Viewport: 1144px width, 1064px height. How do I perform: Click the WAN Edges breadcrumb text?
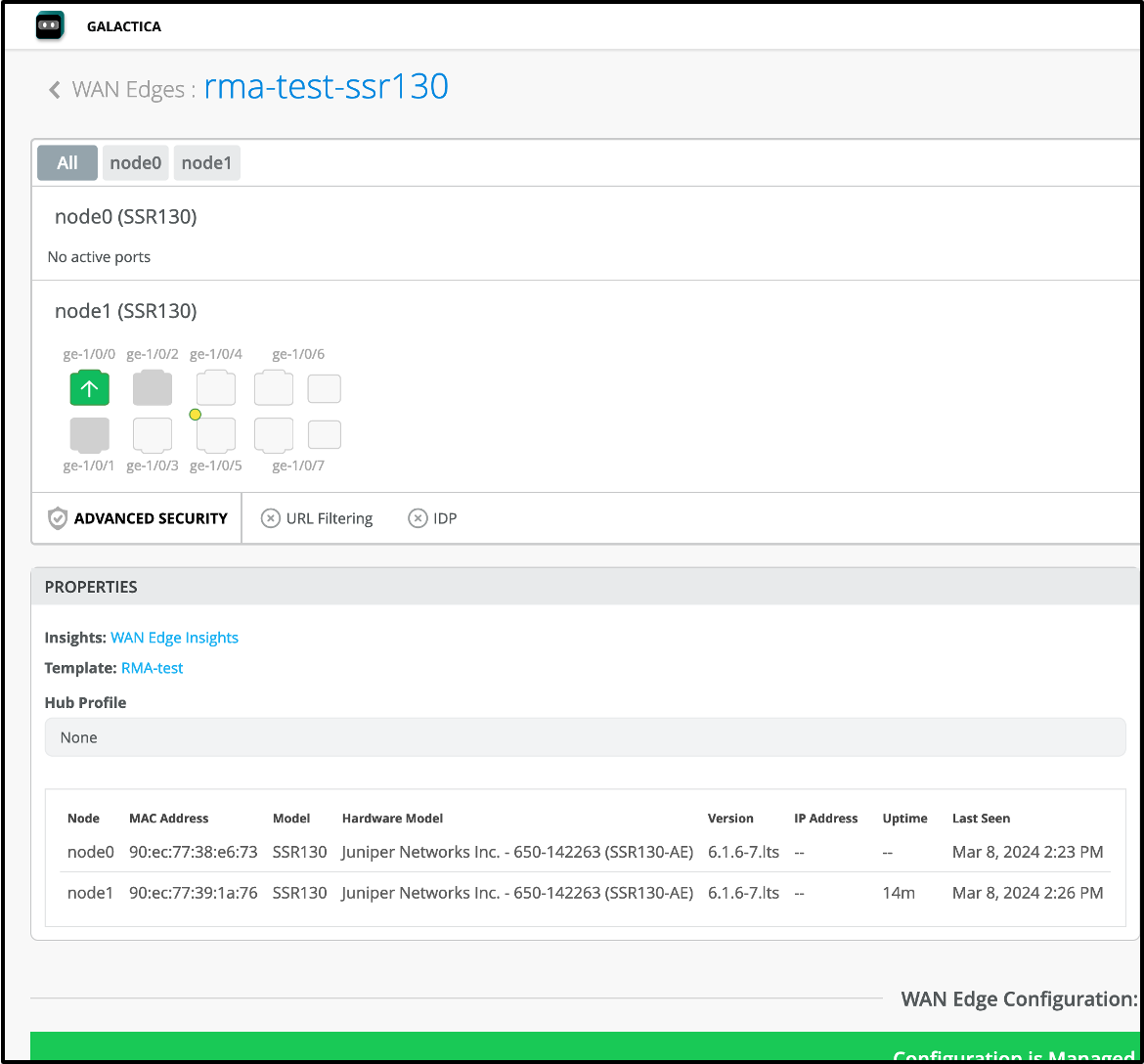[x=128, y=90]
